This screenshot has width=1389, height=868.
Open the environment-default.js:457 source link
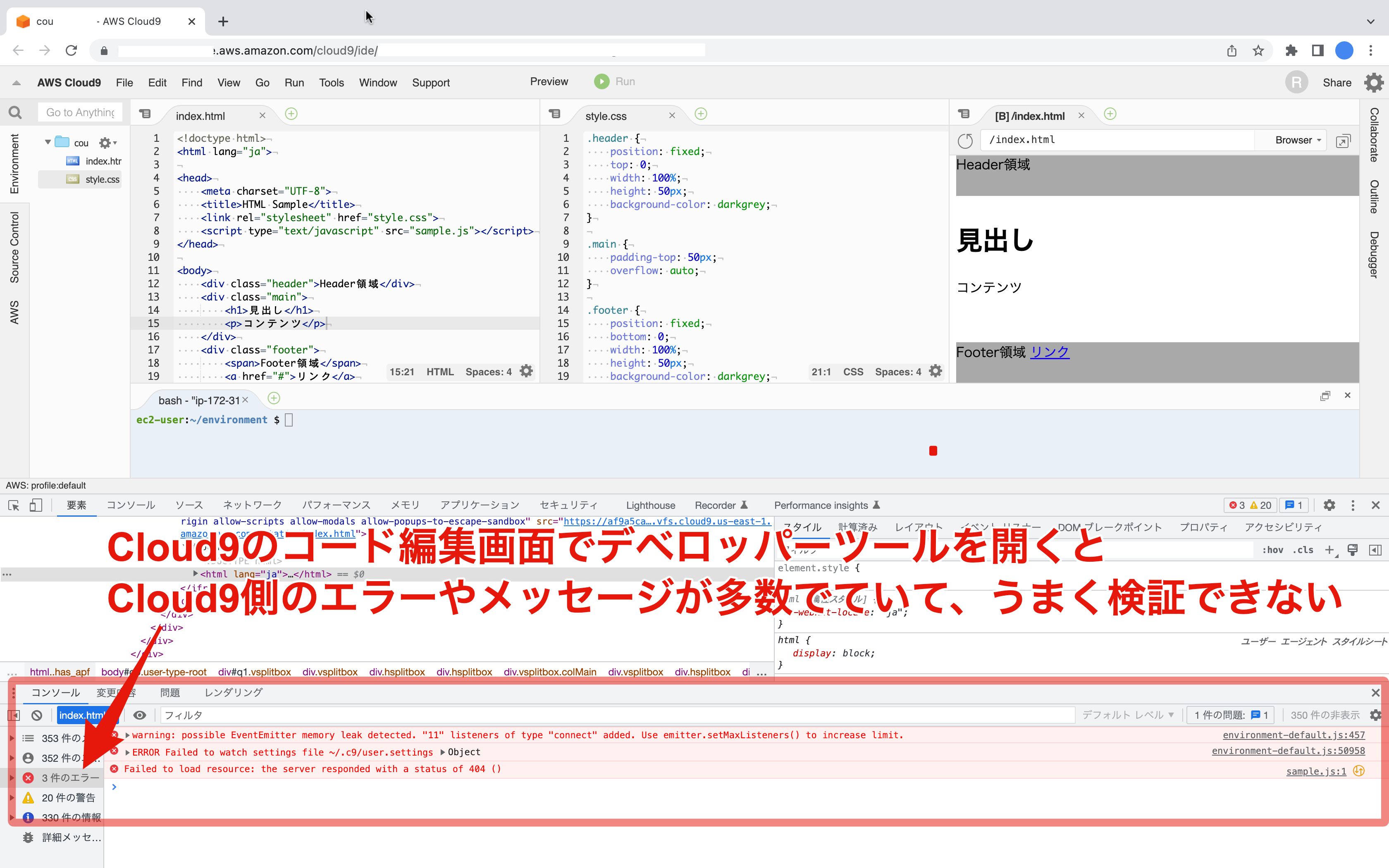click(1294, 735)
